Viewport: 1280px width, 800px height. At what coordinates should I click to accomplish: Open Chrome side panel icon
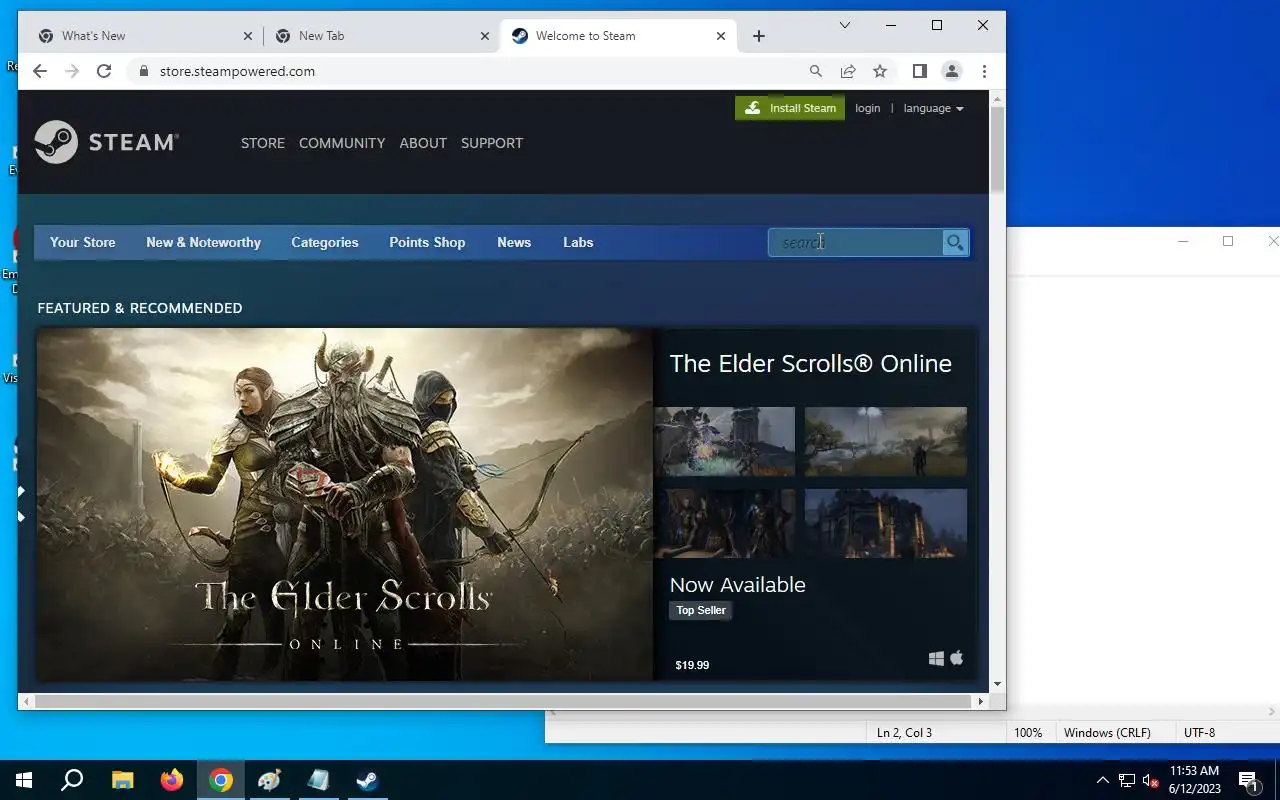pos(920,71)
